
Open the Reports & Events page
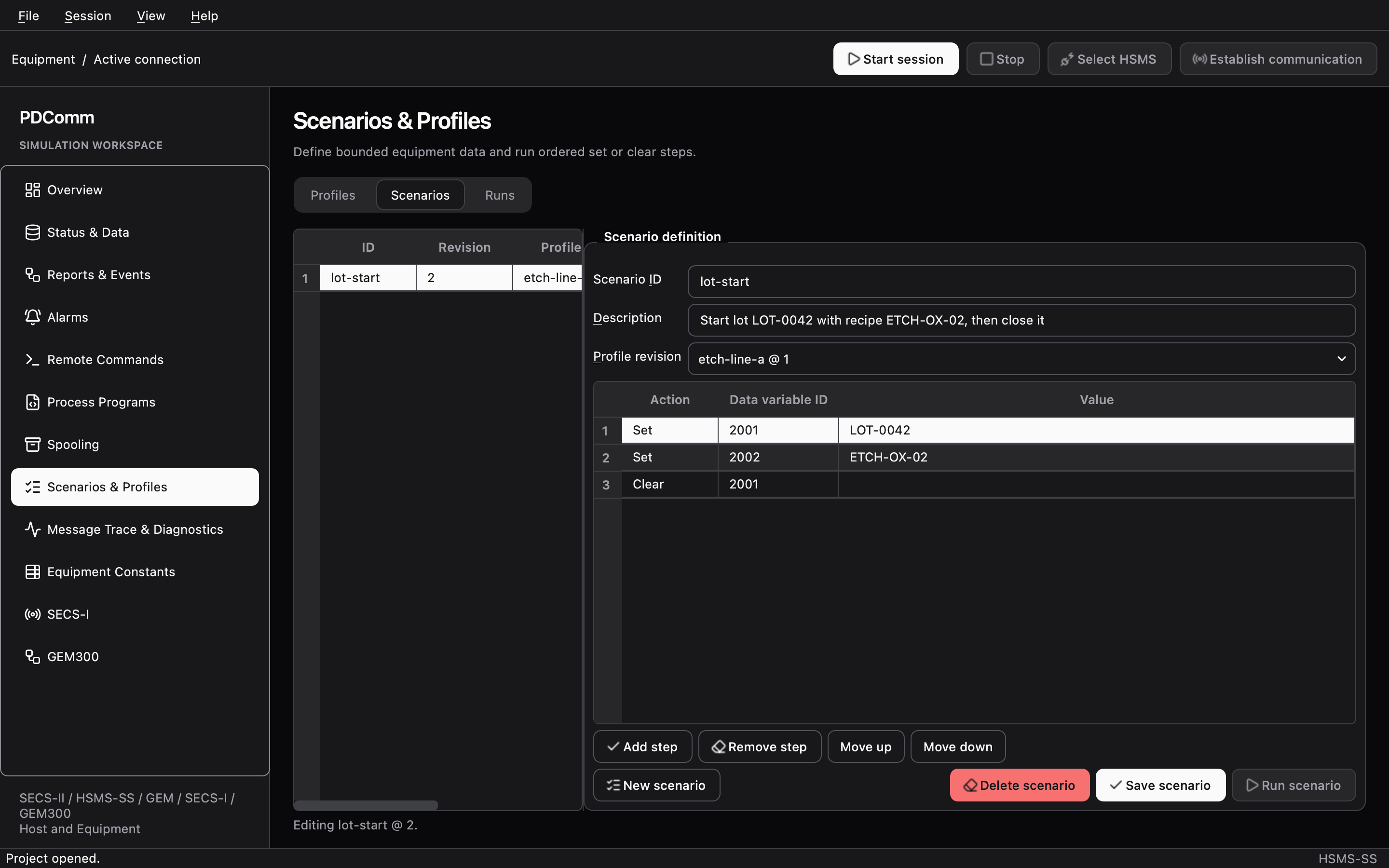pos(135,275)
